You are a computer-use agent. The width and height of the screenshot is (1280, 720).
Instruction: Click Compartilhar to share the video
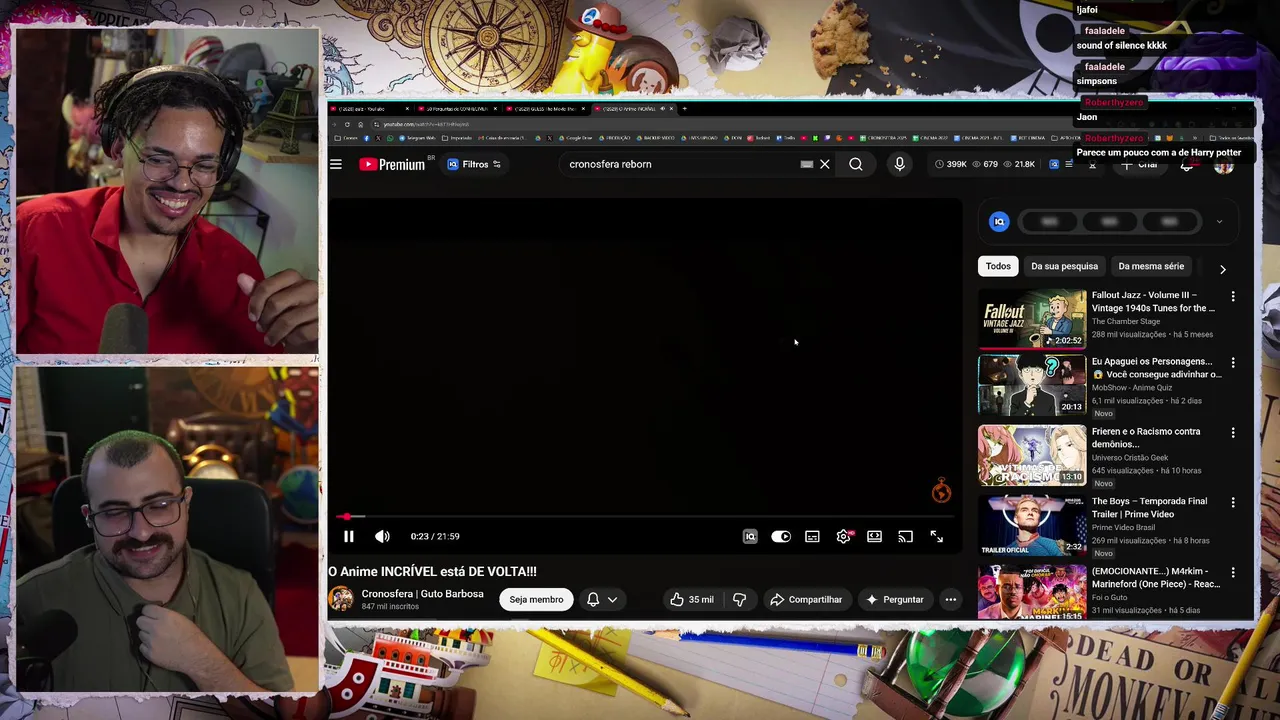806,599
